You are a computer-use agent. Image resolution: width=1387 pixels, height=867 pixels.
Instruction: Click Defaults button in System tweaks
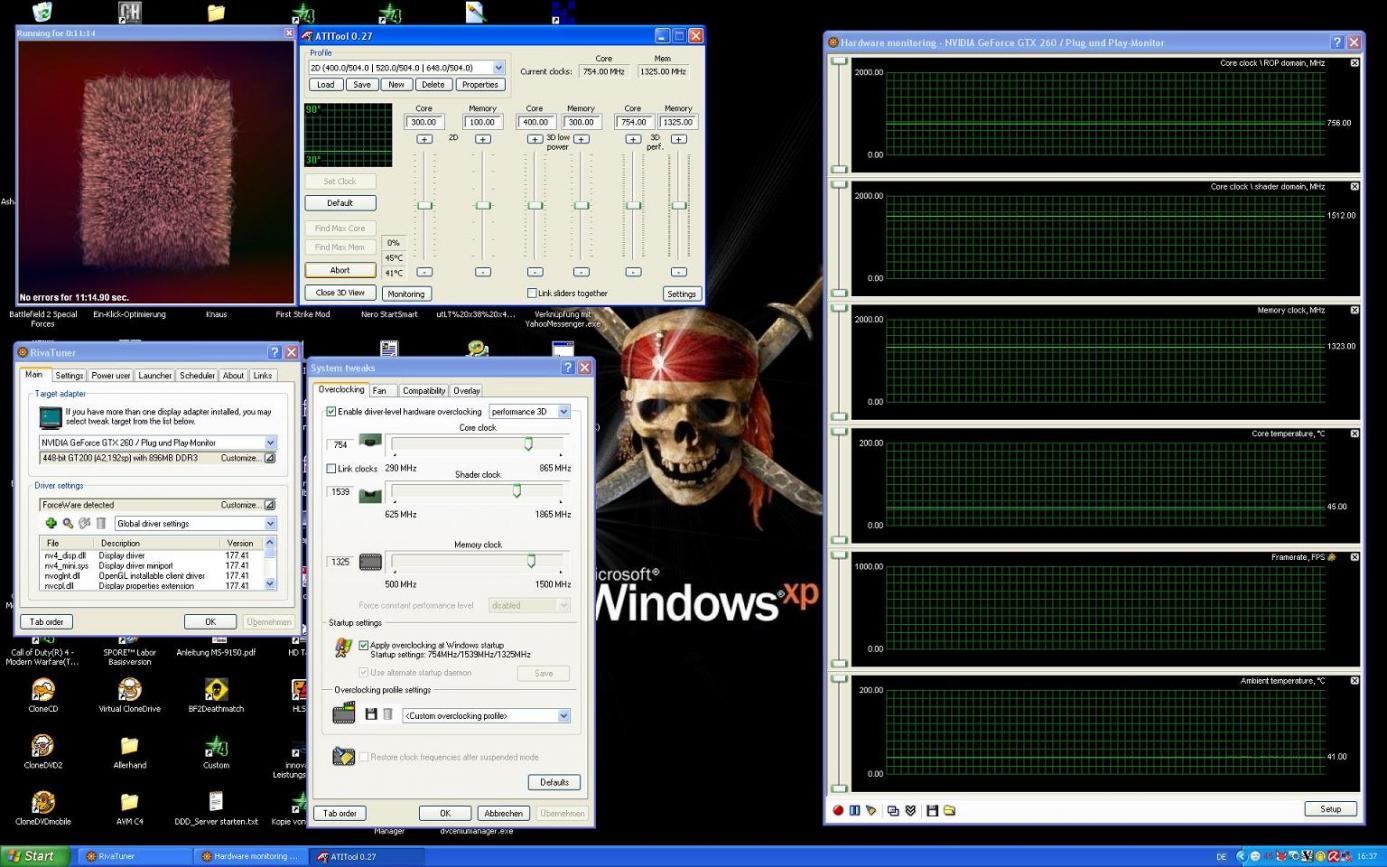pyautogui.click(x=554, y=782)
